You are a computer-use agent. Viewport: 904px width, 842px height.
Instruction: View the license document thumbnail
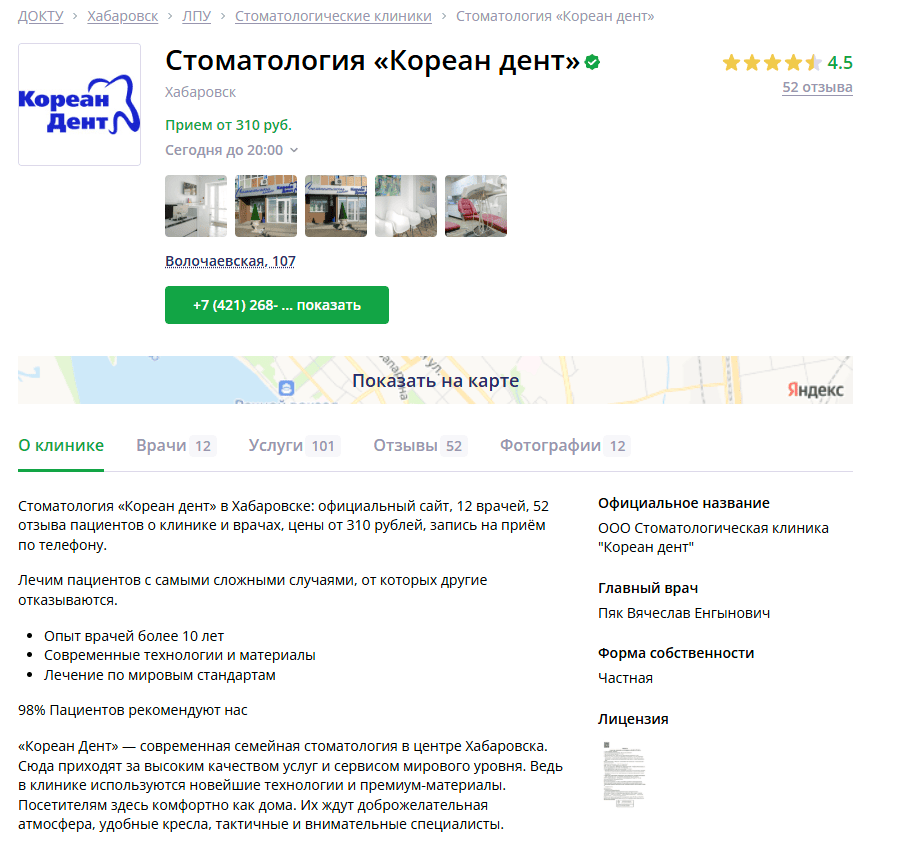click(x=624, y=772)
